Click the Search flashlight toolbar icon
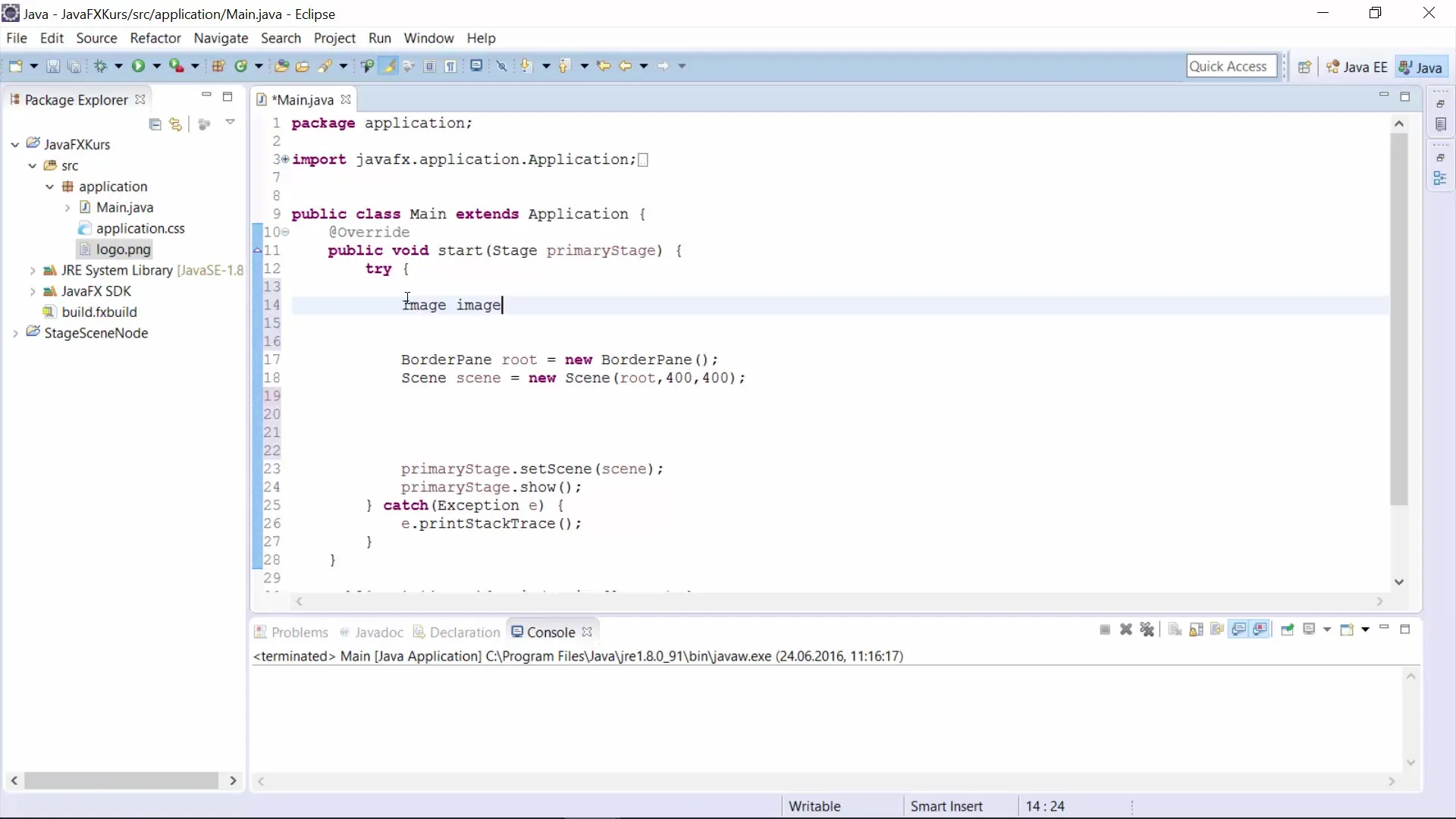Screen dimensions: 1456x819 pyautogui.click(x=325, y=67)
